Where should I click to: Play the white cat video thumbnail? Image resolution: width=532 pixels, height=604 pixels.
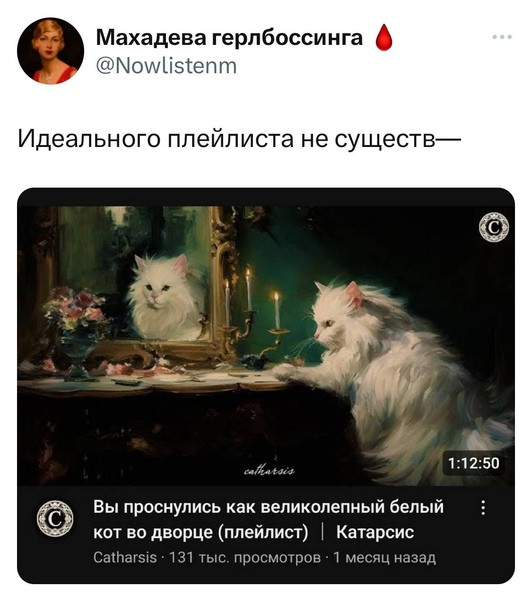click(x=266, y=346)
